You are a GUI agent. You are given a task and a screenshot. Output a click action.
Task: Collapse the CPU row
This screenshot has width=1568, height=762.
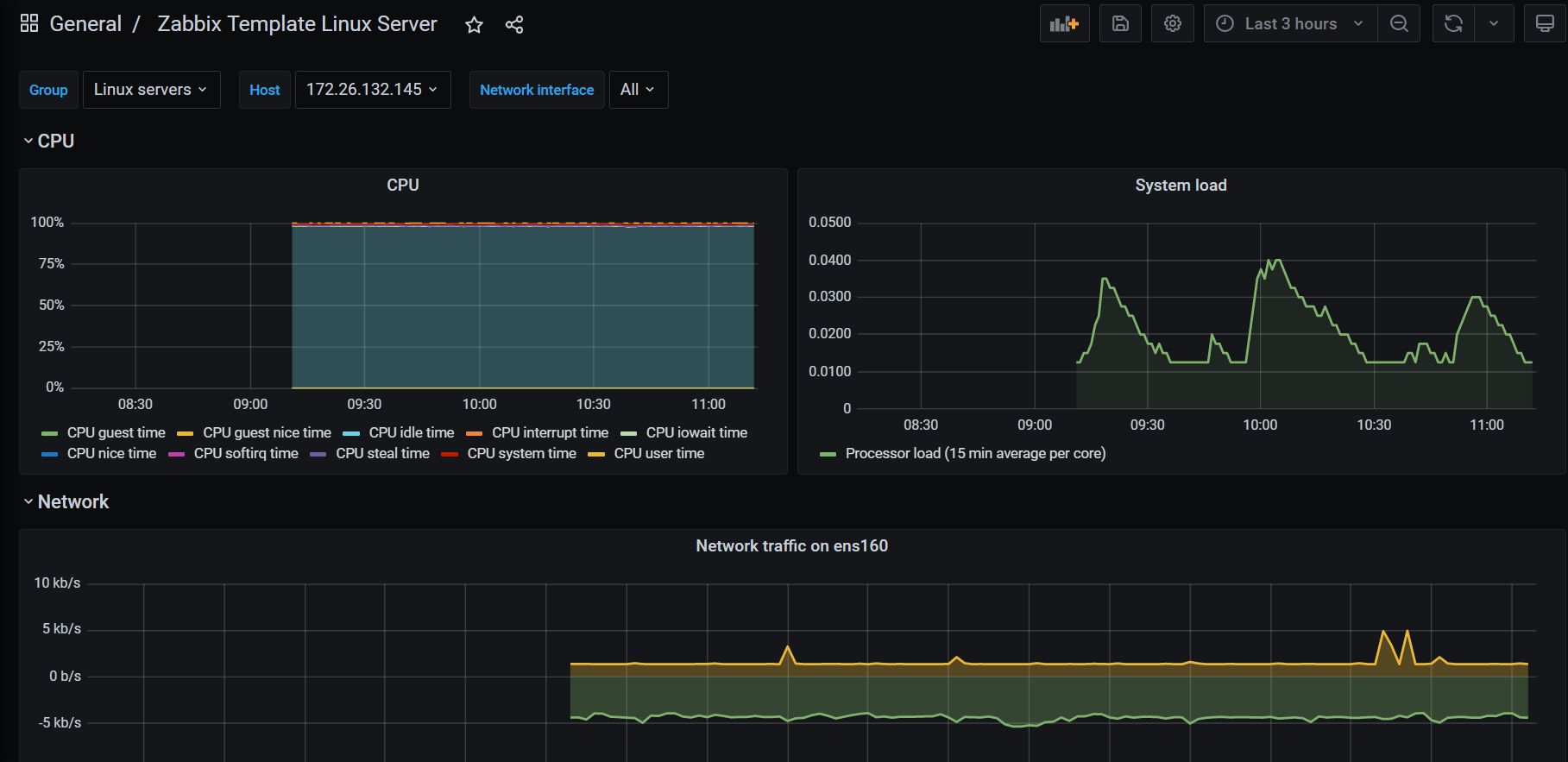[x=48, y=141]
